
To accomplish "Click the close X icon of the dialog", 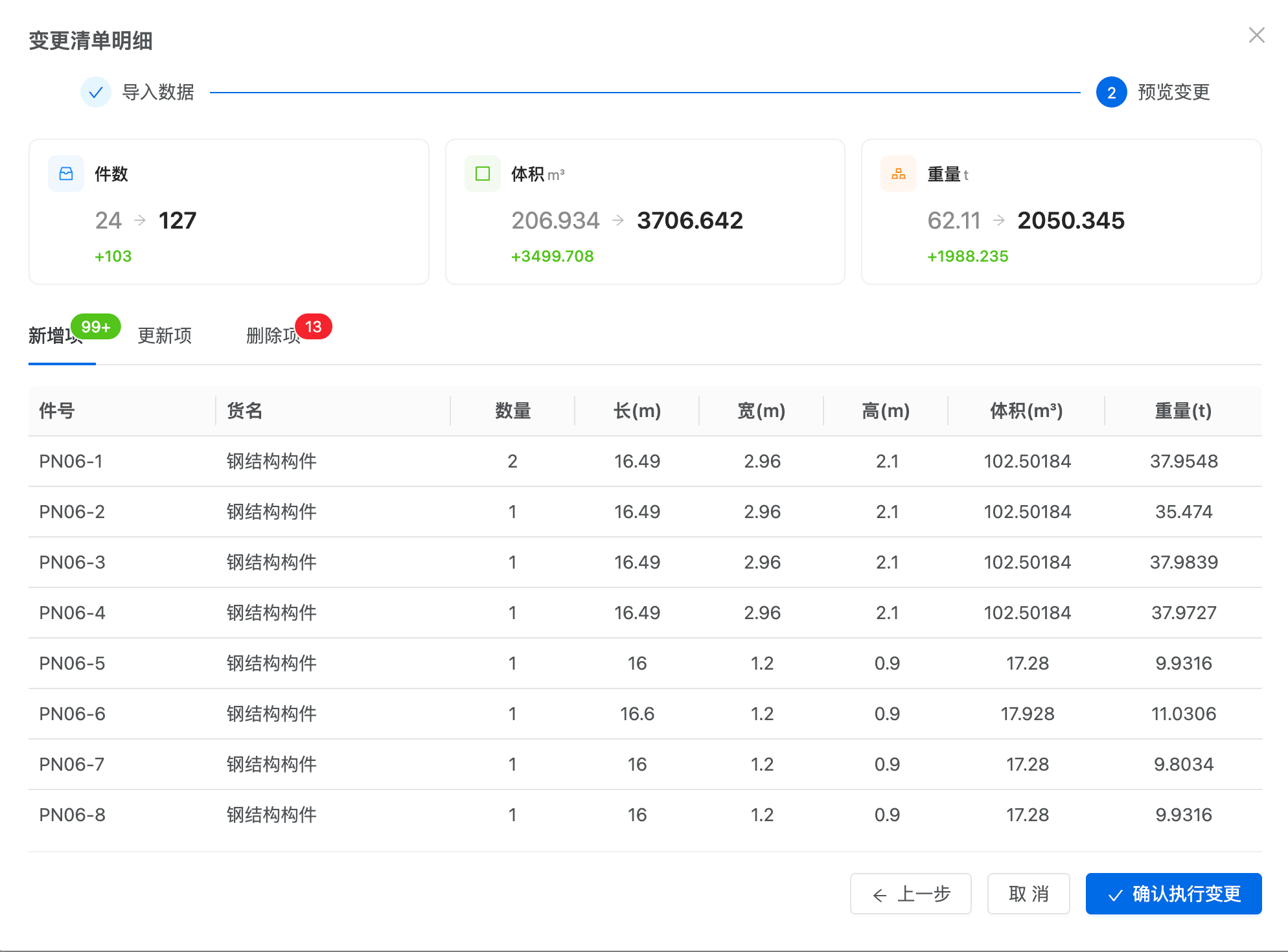I will pyautogui.click(x=1256, y=35).
